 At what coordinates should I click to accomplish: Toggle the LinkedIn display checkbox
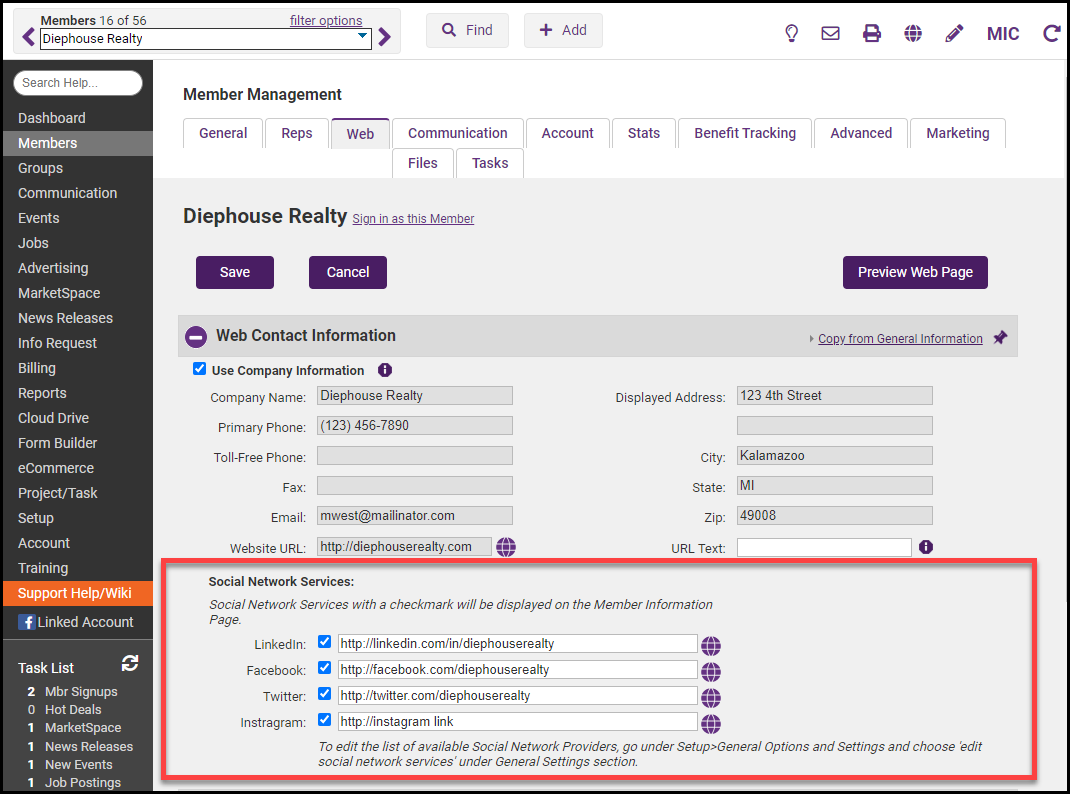[324, 642]
